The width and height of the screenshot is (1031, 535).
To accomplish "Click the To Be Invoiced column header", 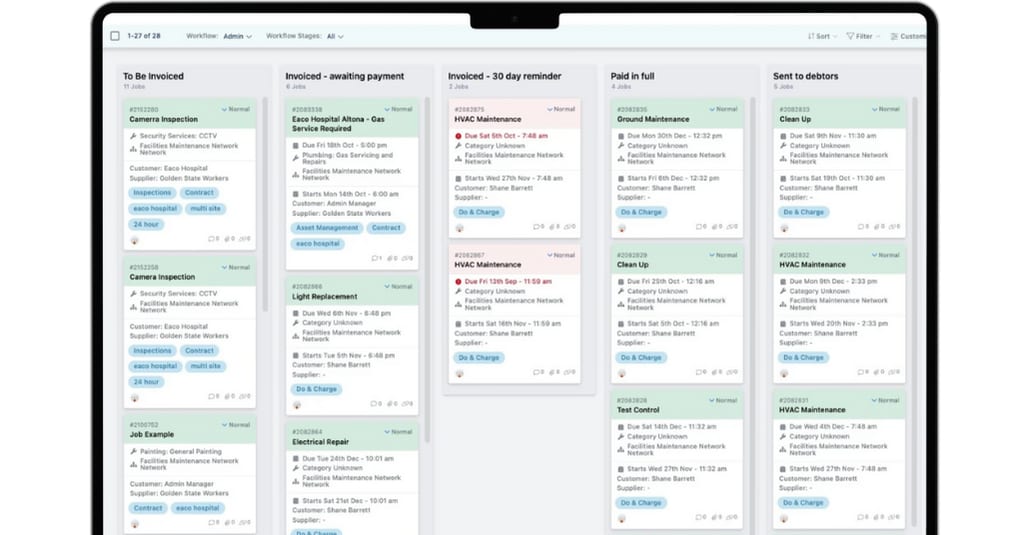I will click(x=153, y=76).
